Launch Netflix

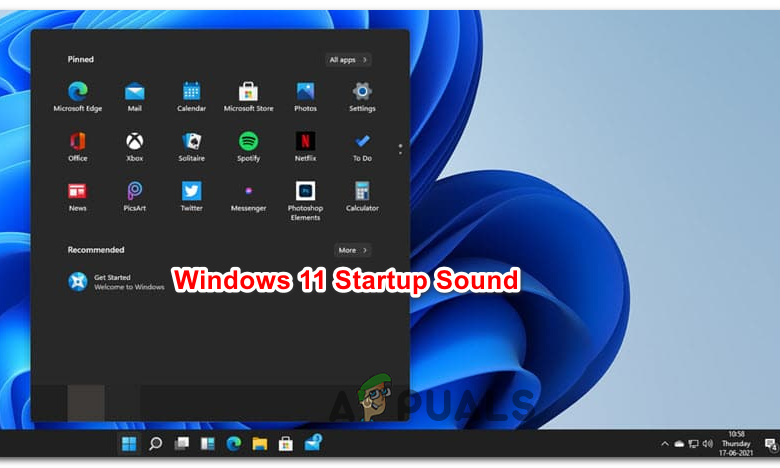305,147
